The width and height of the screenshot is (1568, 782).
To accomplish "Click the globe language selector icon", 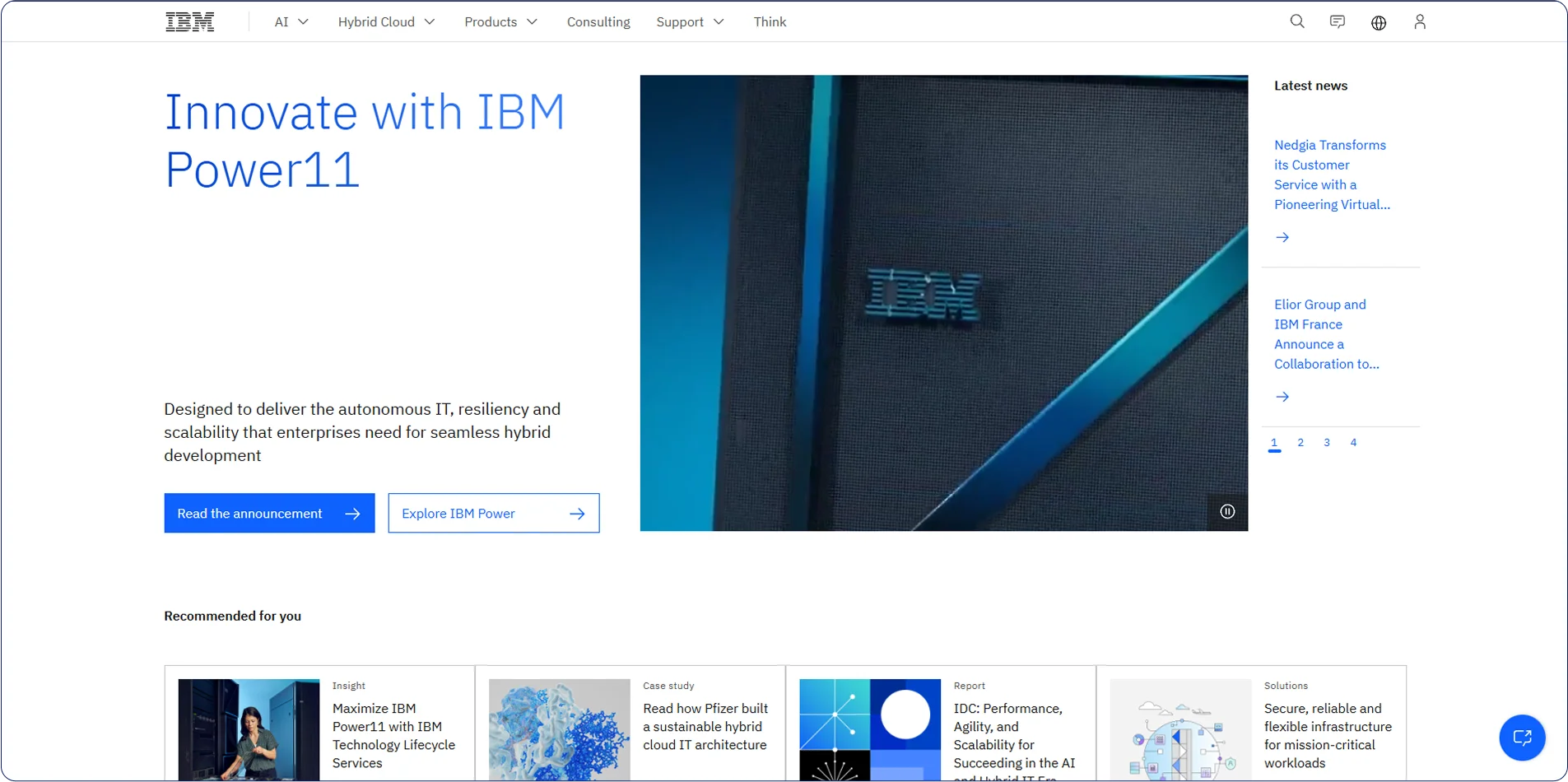I will click(x=1378, y=23).
